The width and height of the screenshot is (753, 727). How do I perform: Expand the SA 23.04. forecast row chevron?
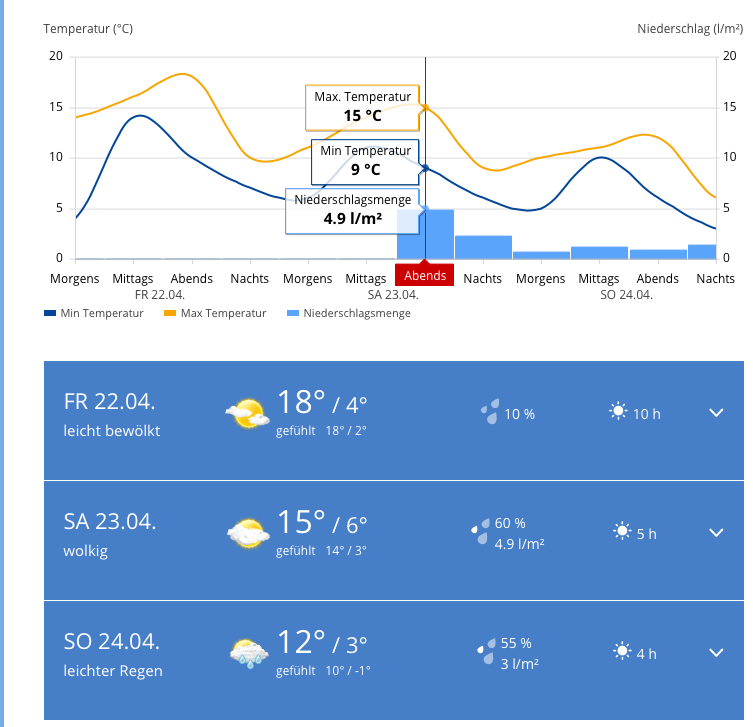[x=716, y=532]
